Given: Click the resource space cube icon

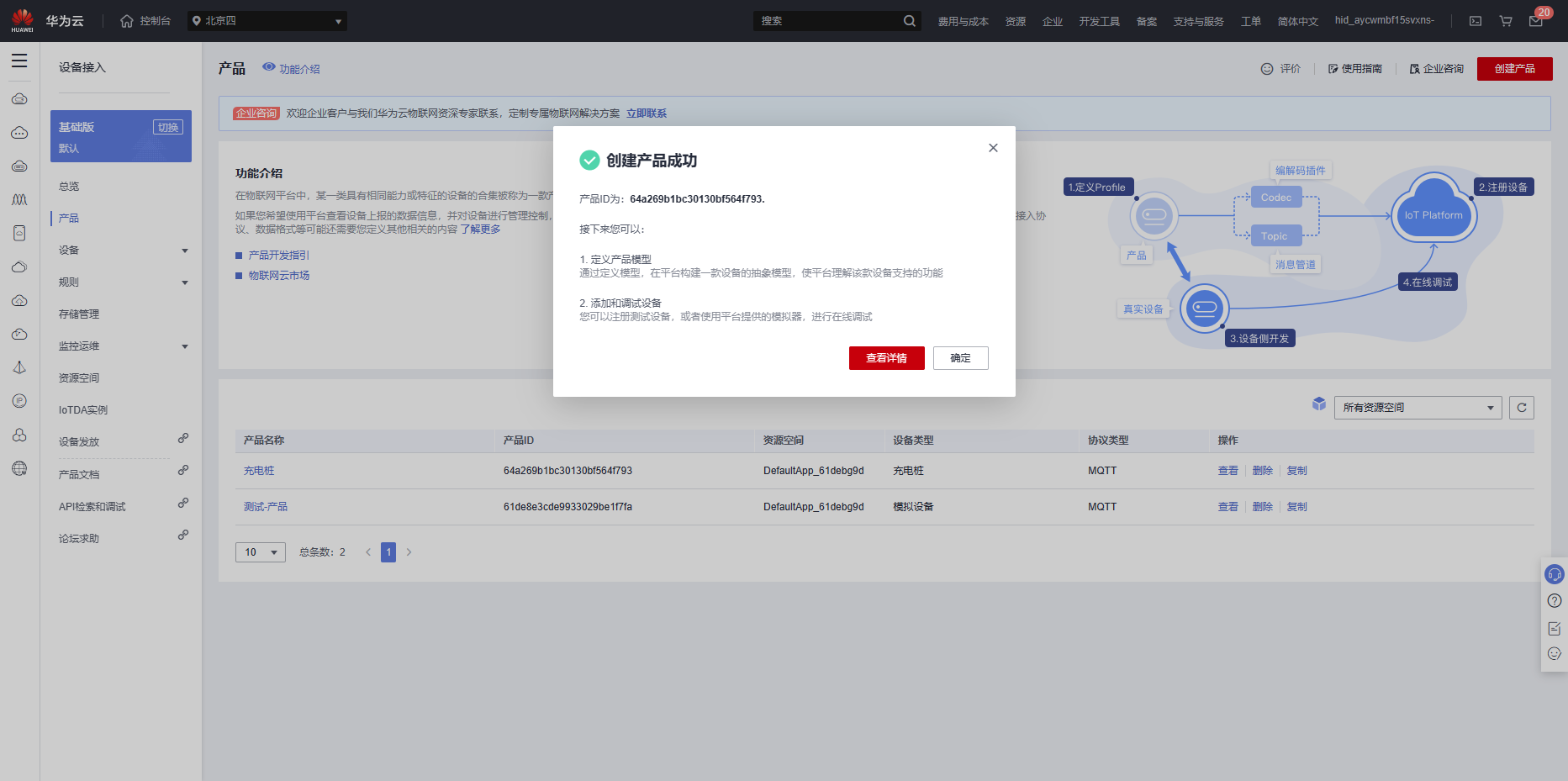Looking at the screenshot, I should point(1319,404).
